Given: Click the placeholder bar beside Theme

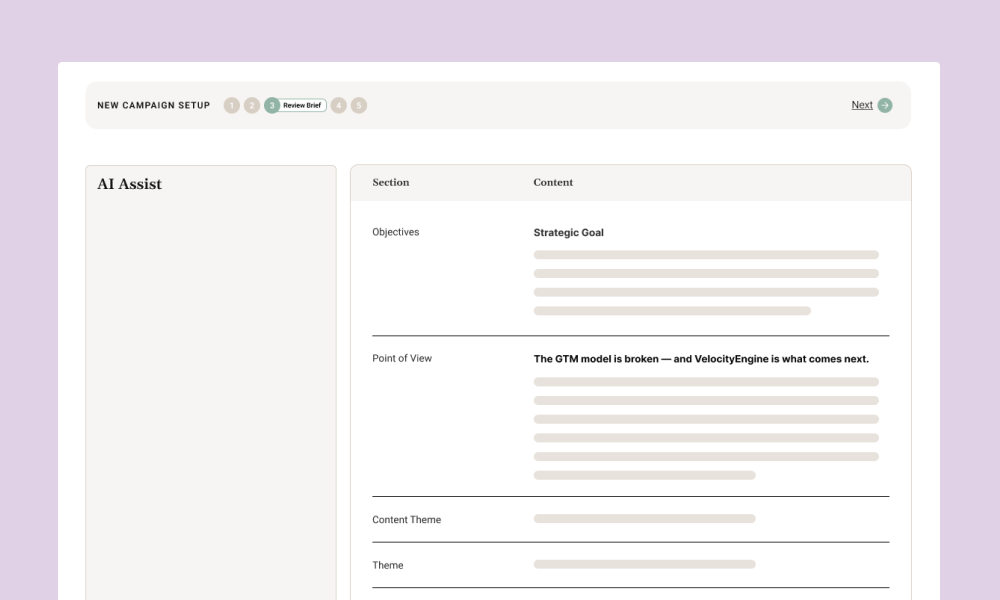Looking at the screenshot, I should pyautogui.click(x=645, y=563).
